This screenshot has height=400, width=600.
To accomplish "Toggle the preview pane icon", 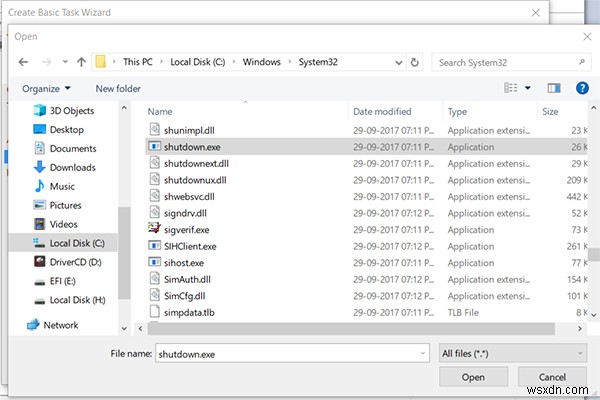I will 553,88.
